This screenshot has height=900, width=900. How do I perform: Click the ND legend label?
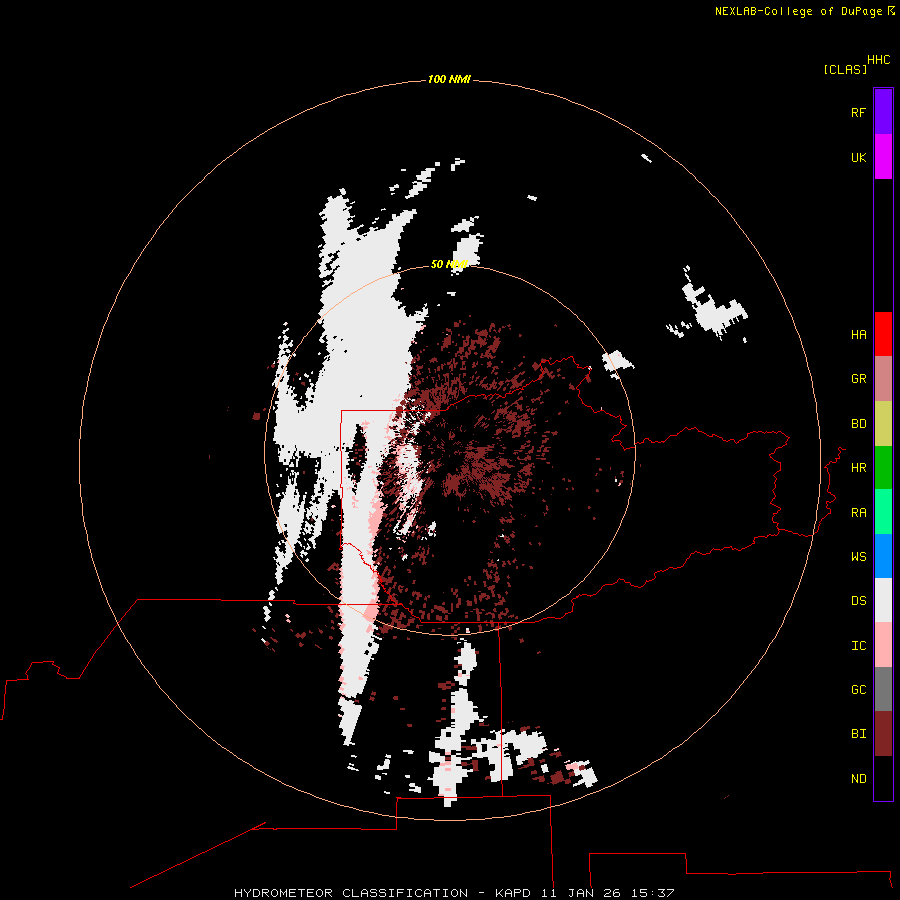pyautogui.click(x=858, y=779)
